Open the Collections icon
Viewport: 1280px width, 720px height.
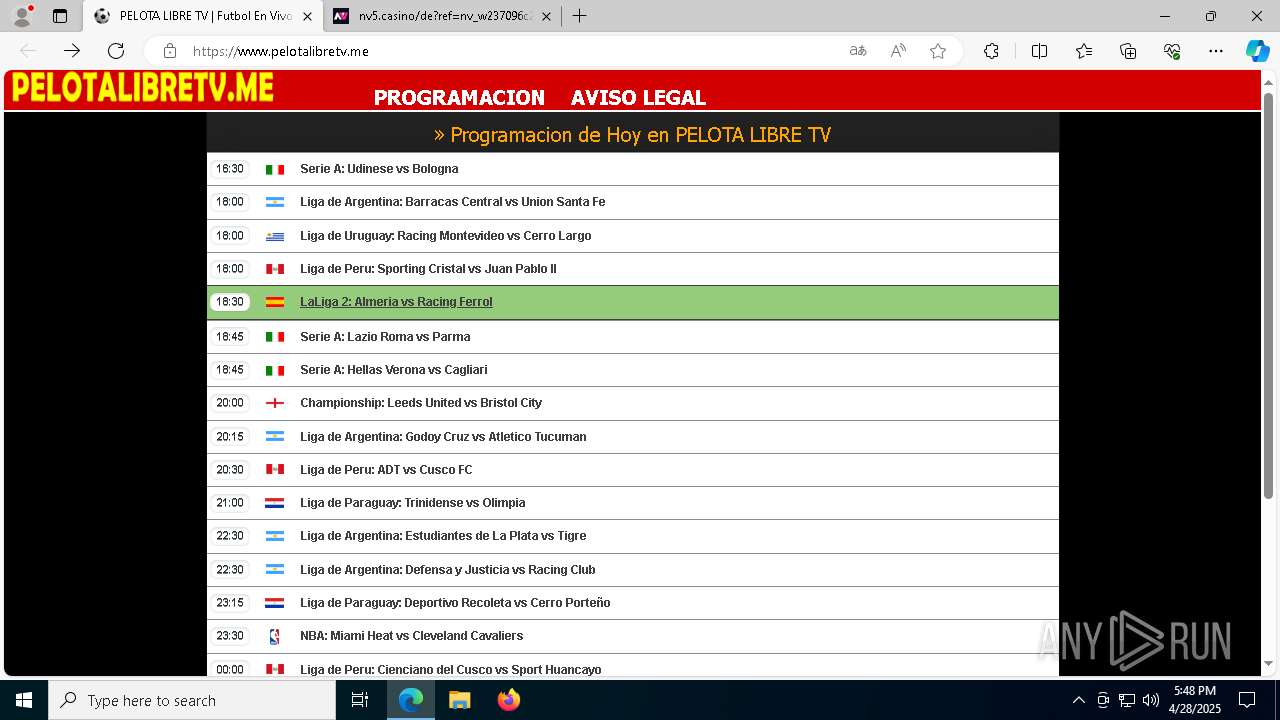(x=1128, y=51)
